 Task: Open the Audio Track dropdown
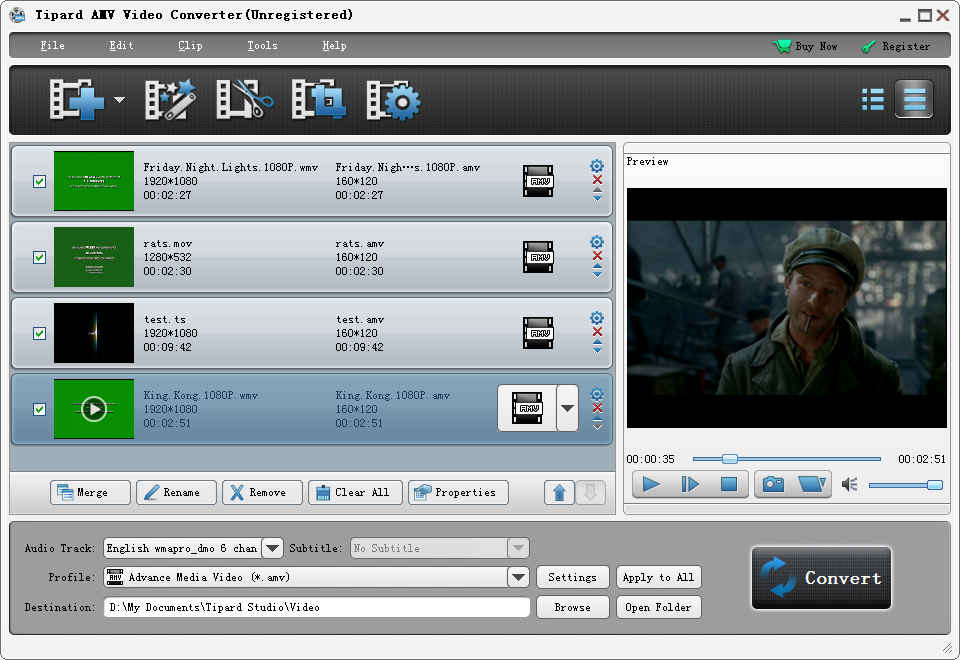click(x=272, y=548)
